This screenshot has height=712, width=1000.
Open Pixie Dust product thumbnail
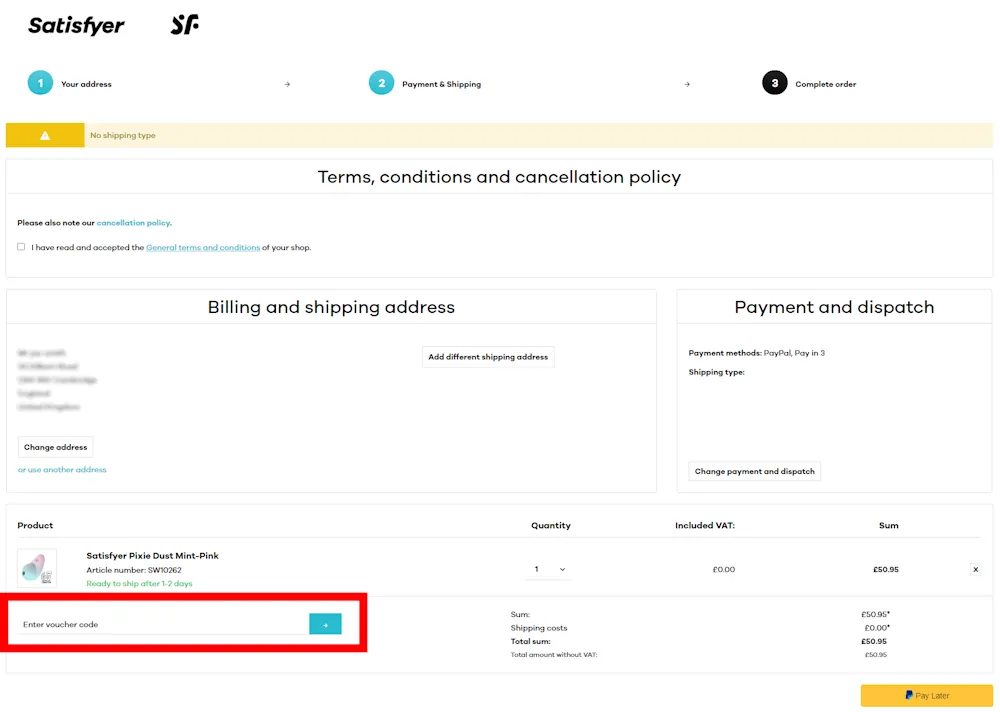click(37, 568)
